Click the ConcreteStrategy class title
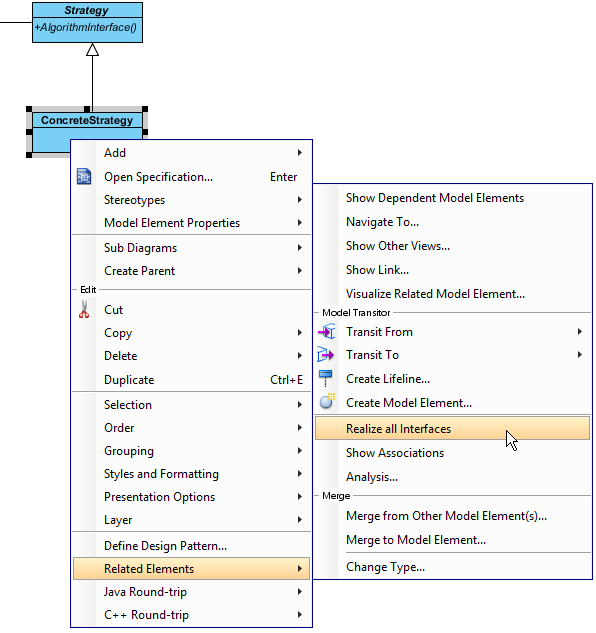The width and height of the screenshot is (596, 633). [87, 120]
